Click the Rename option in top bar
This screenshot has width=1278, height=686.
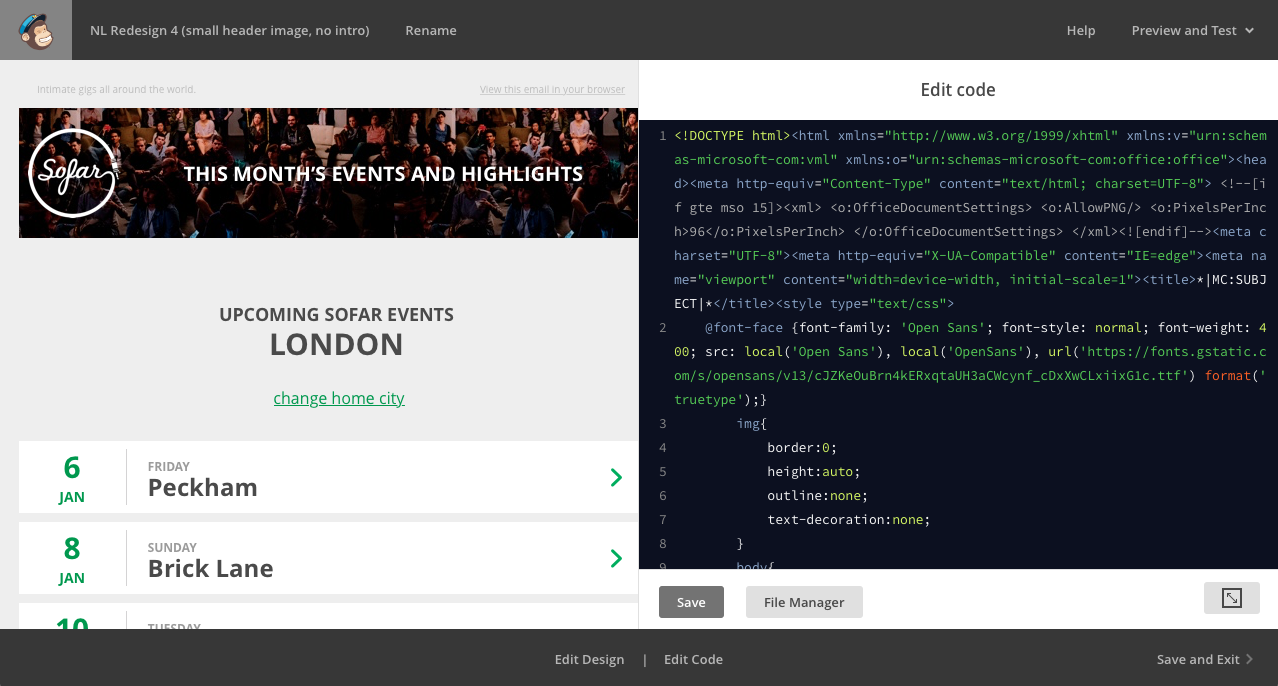(x=430, y=30)
